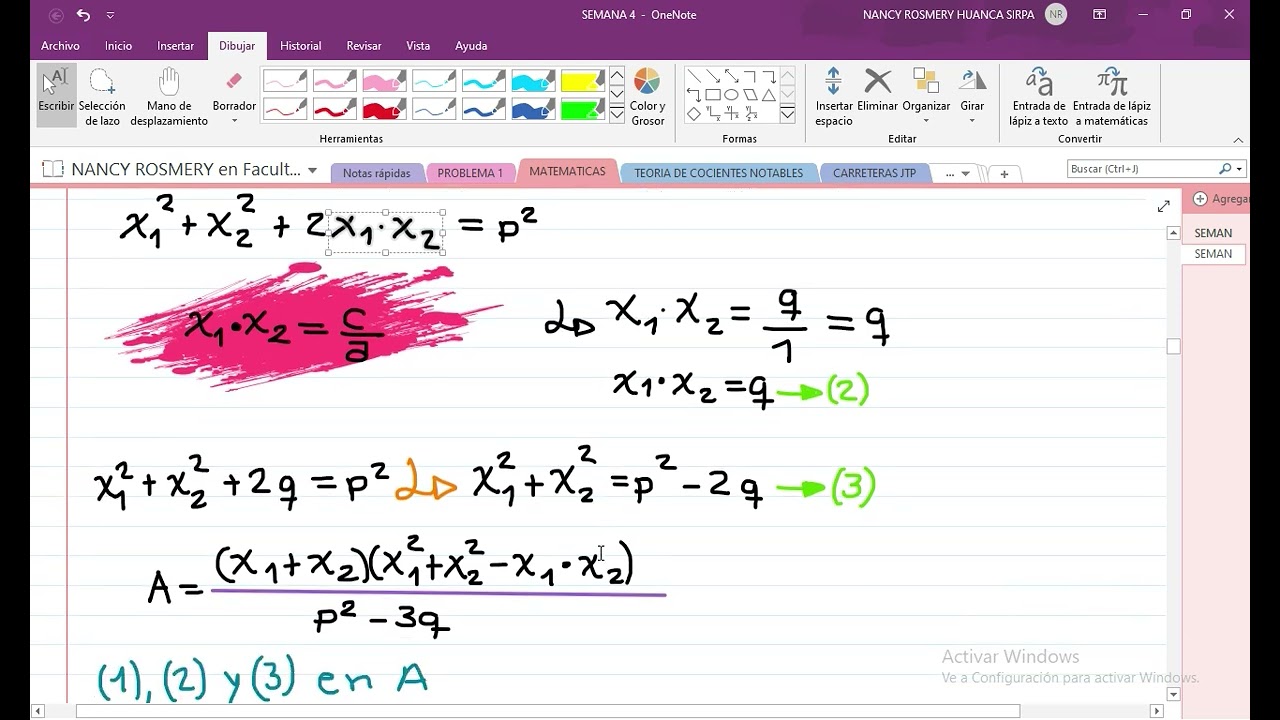Click Insertar espacio tool
1280x720 pixels.
click(x=834, y=97)
